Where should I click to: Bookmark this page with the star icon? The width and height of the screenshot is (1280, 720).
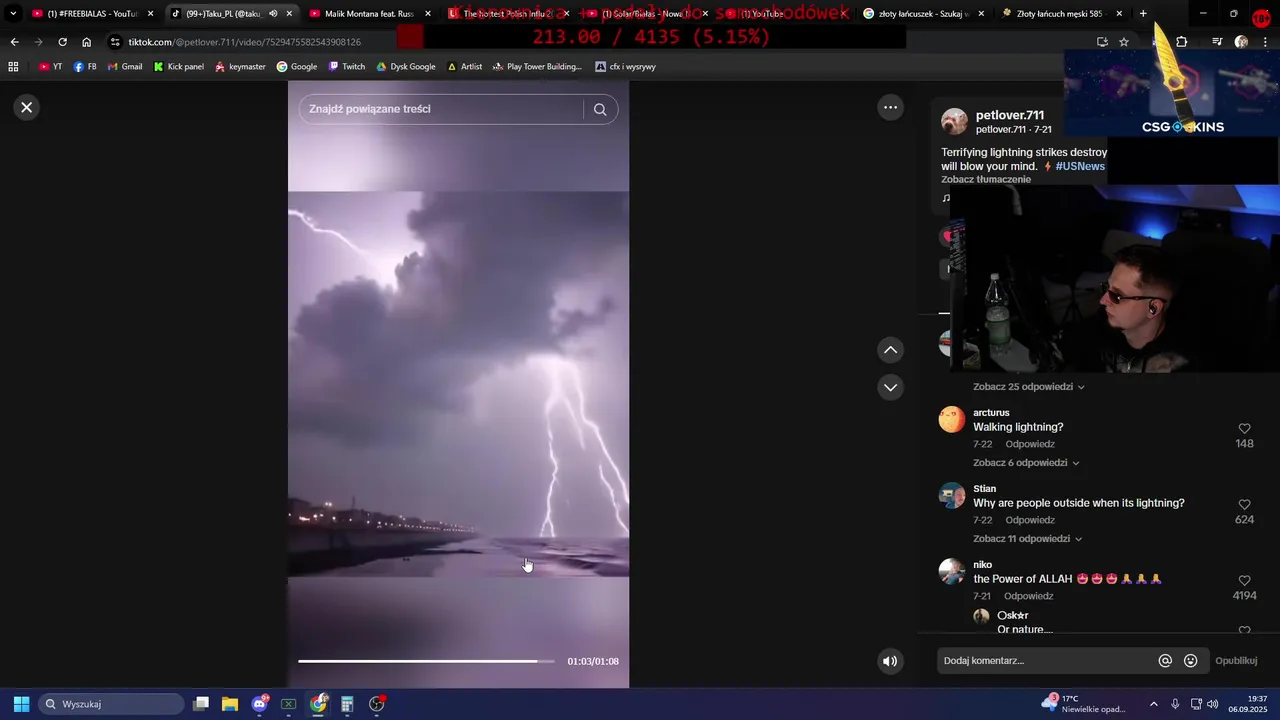pos(1124,42)
